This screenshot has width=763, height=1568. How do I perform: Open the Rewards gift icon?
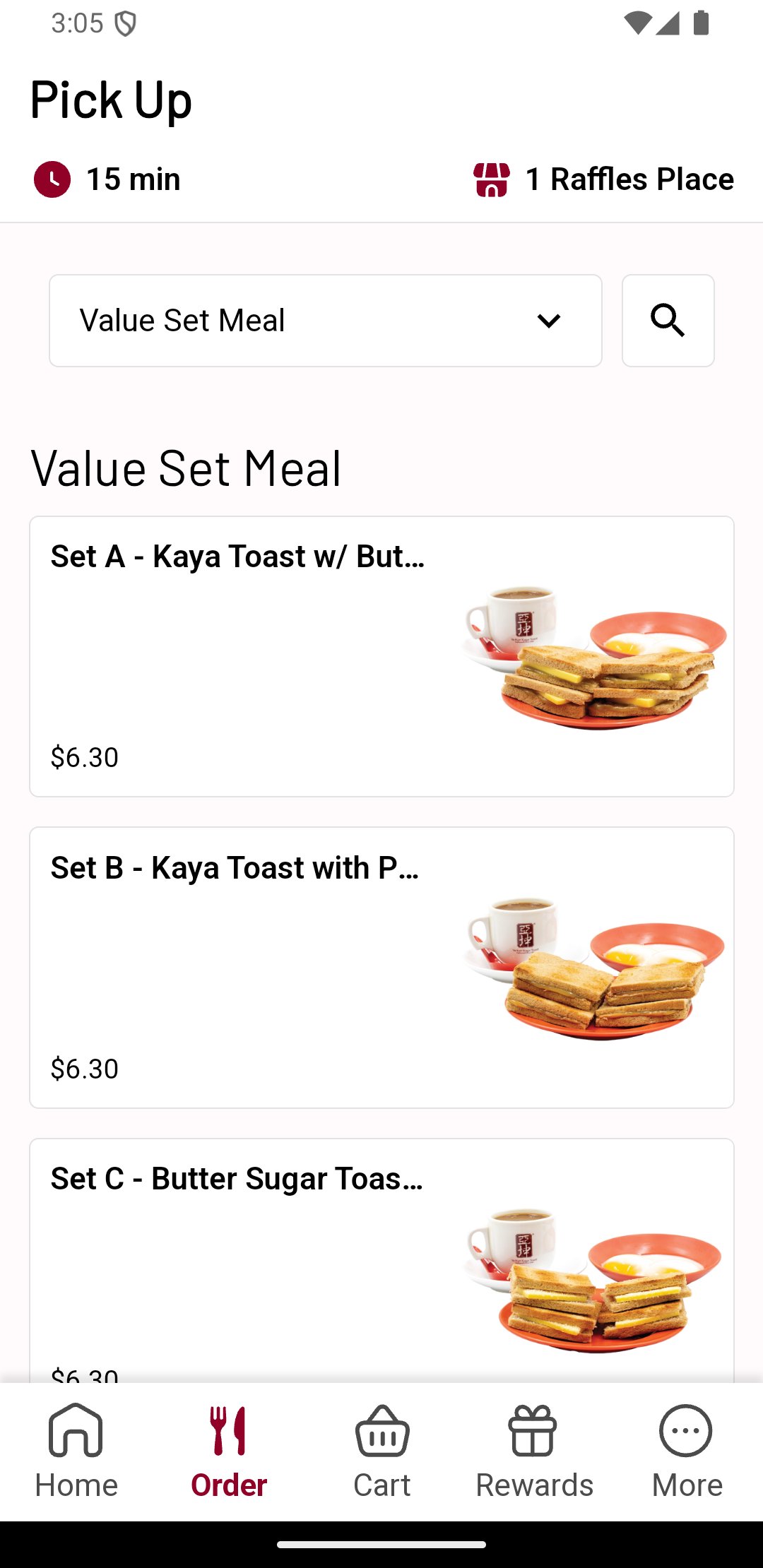coord(533,1432)
